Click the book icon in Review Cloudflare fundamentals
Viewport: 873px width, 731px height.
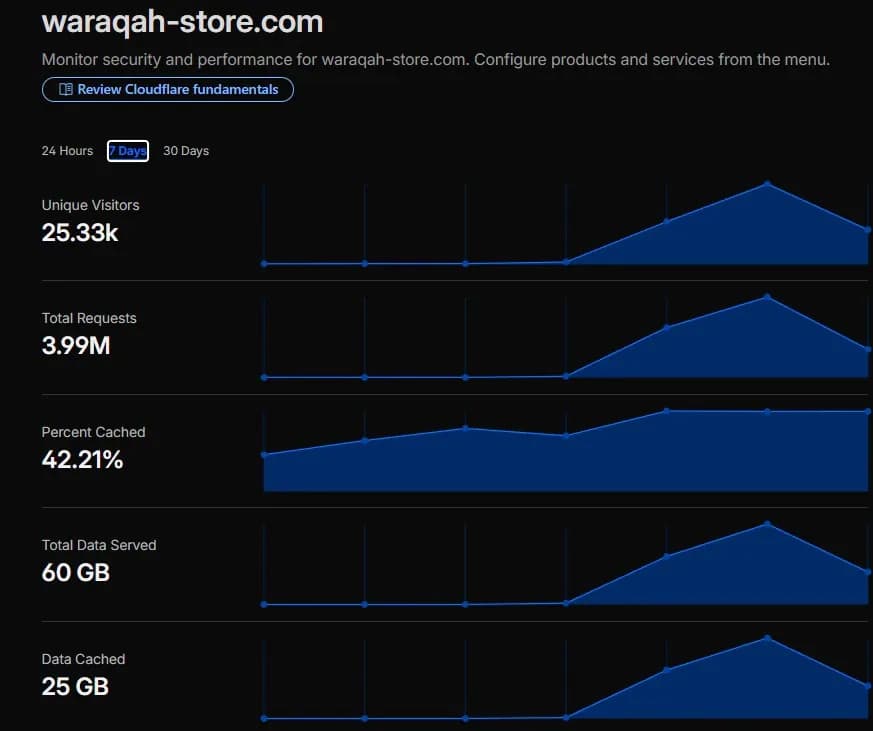66,90
